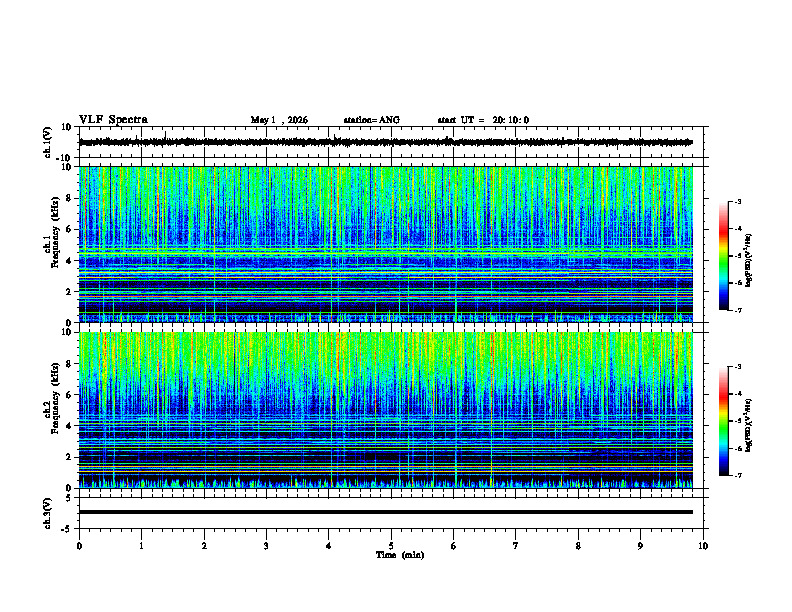Click the ch.2 spectrogram panel
This screenshot has width=792, height=612.
coord(385,410)
